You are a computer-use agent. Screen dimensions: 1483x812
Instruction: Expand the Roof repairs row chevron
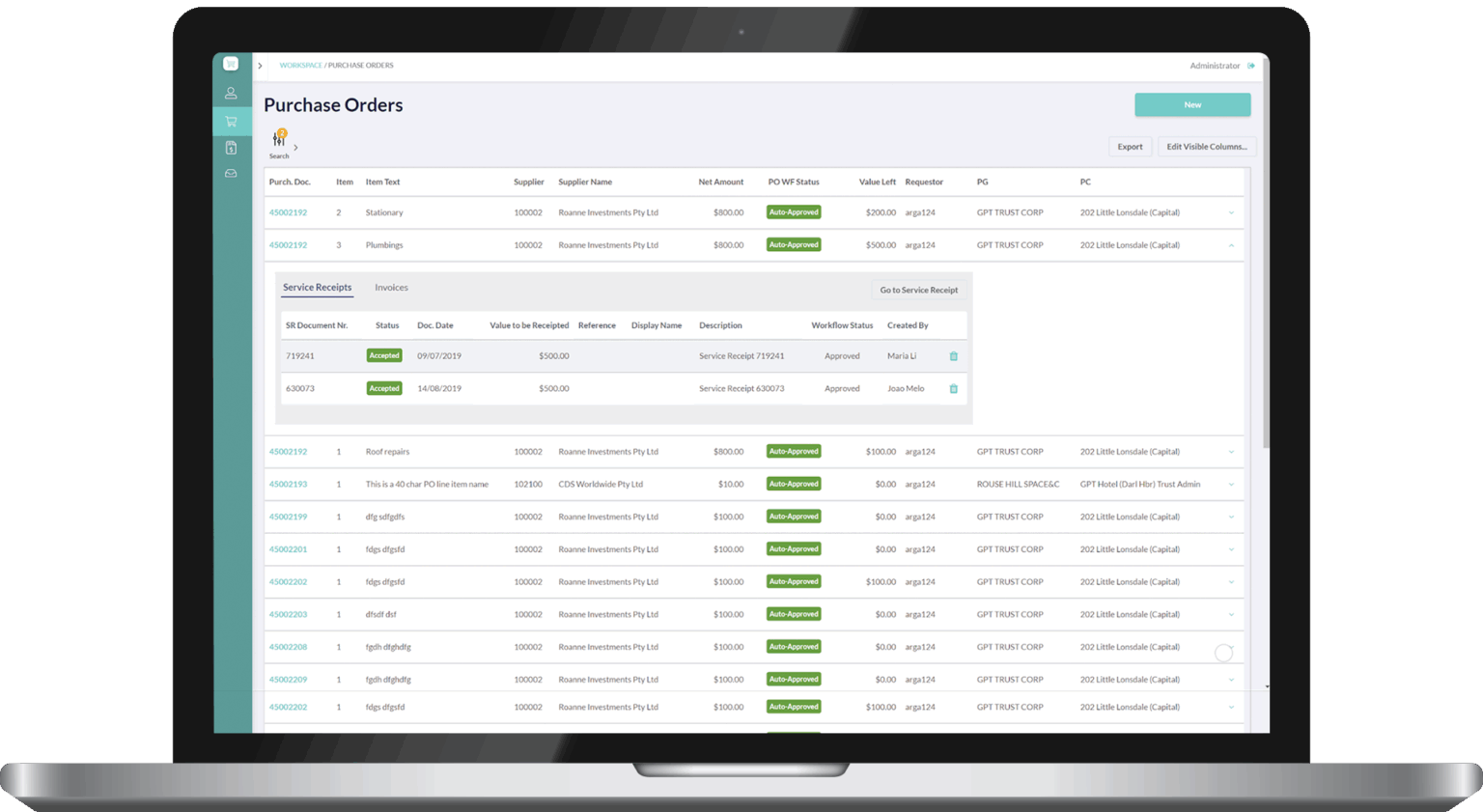click(x=1231, y=452)
